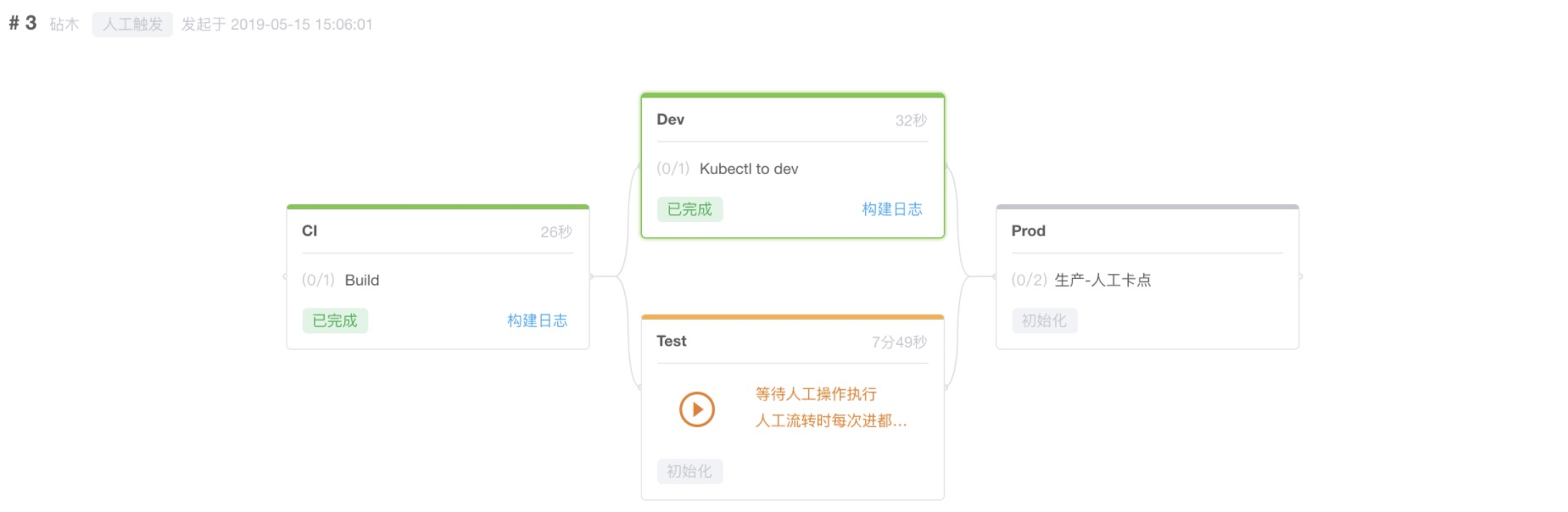The image size is (1568, 512).
Task: Click the 已完成 status badge in Dev card
Action: click(x=689, y=209)
